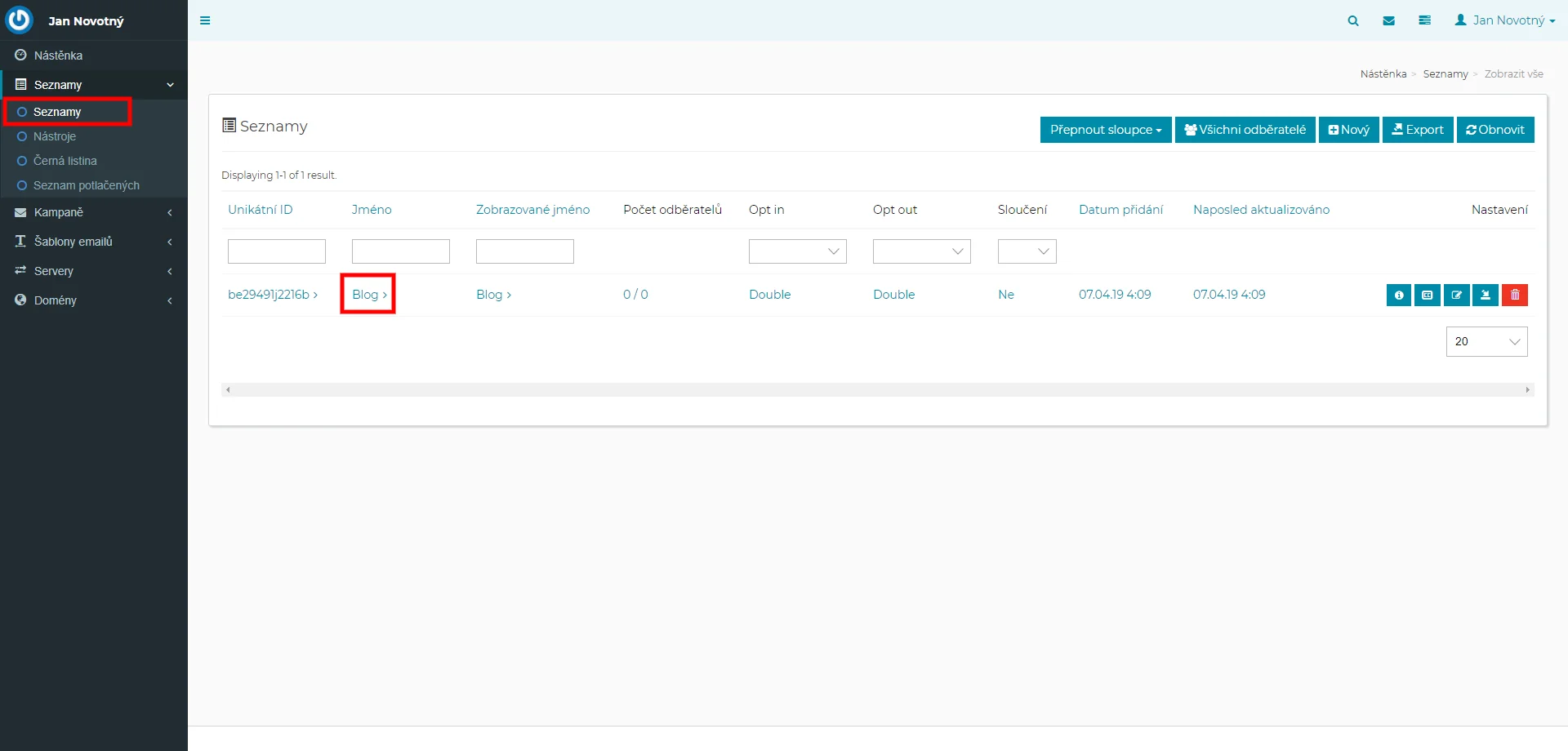Open the page size dropdown showing 20
The width and height of the screenshot is (1568, 751).
click(x=1486, y=341)
